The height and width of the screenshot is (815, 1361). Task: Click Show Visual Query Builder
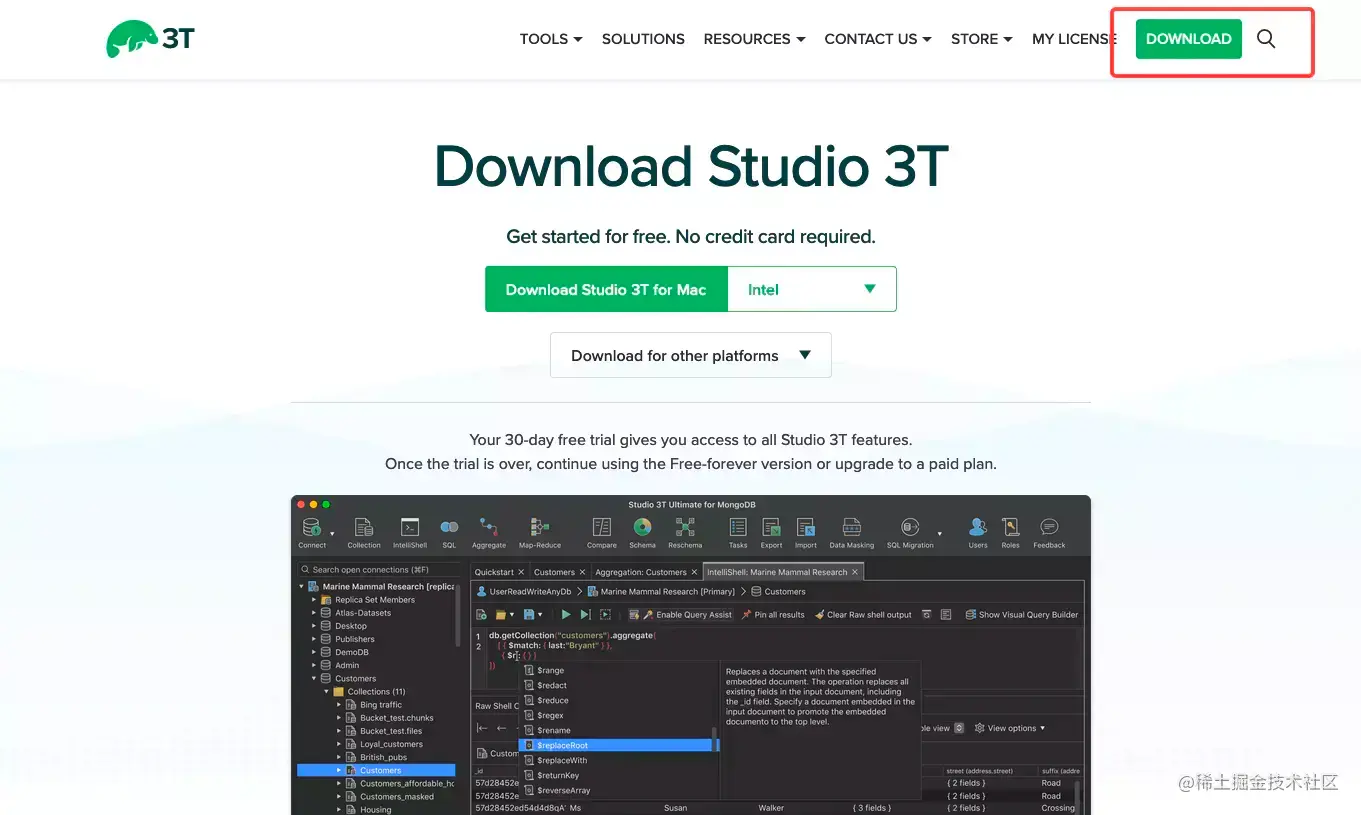[x=1022, y=614]
